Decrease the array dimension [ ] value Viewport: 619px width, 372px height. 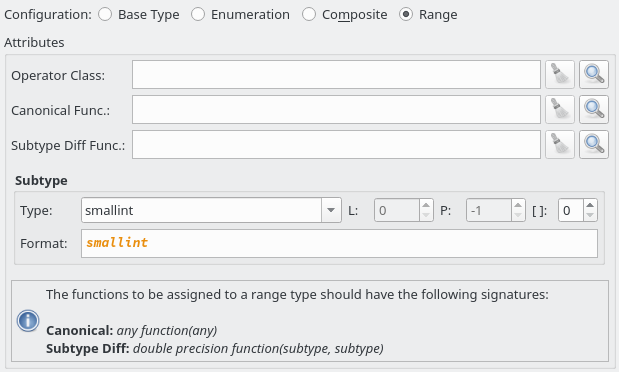coord(590,216)
